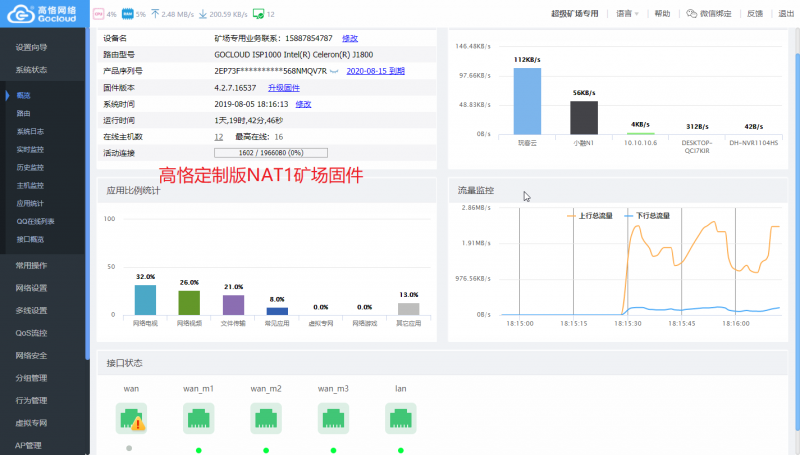
Task: Click the wan_m3 port icon
Action: (x=333, y=418)
